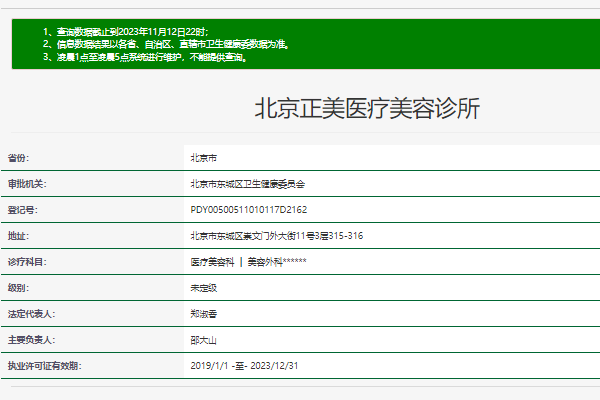Click the 主要负责人 label
Image resolution: width=600 pixels, height=400 pixels.
(31, 340)
